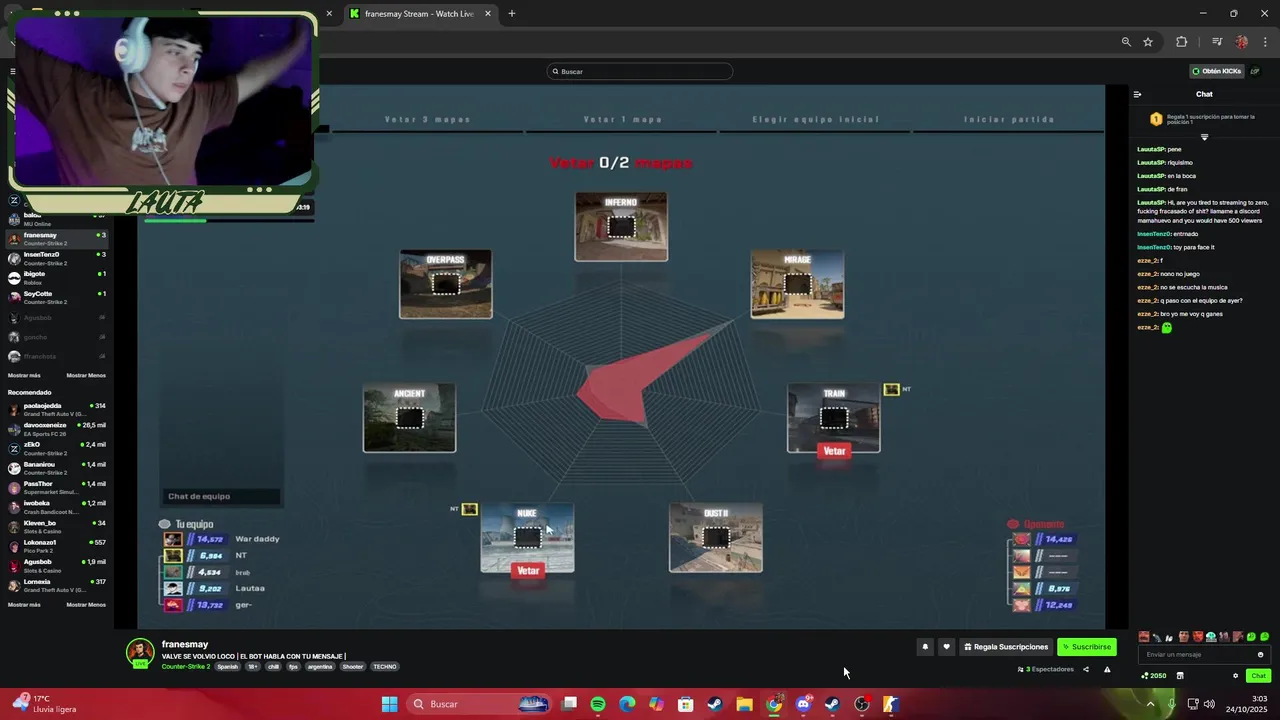1280x720 pixels.
Task: Open chat settings gear icon
Action: click(1235, 675)
